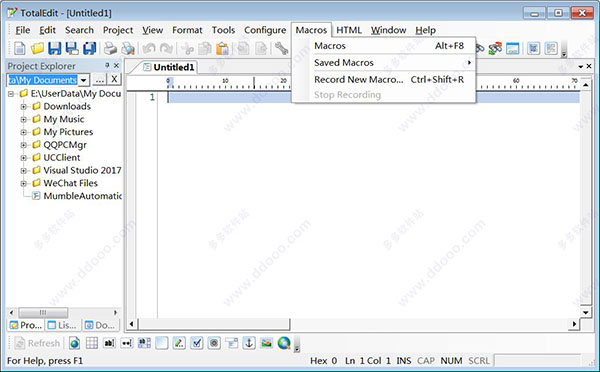Expand the Downloads folder node
Image resolution: width=600 pixels, height=372 pixels.
[24, 106]
